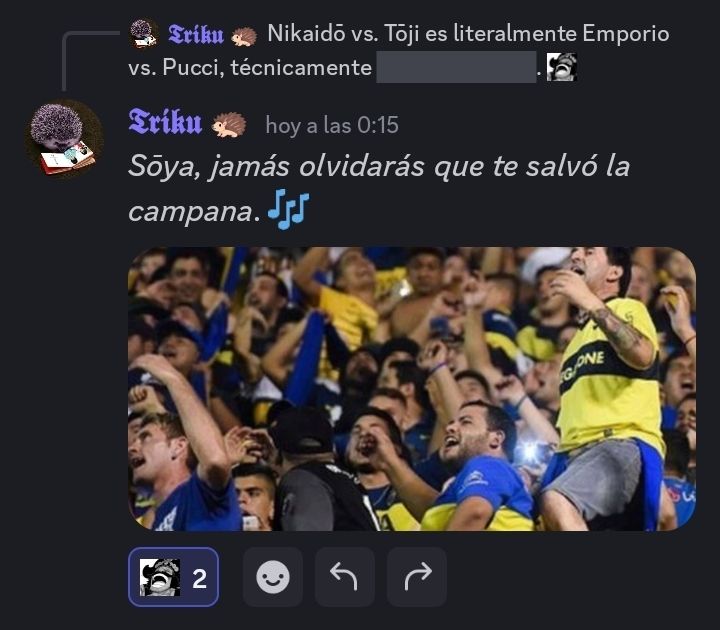
Task: Click the reply arrow button
Action: [x=344, y=577]
